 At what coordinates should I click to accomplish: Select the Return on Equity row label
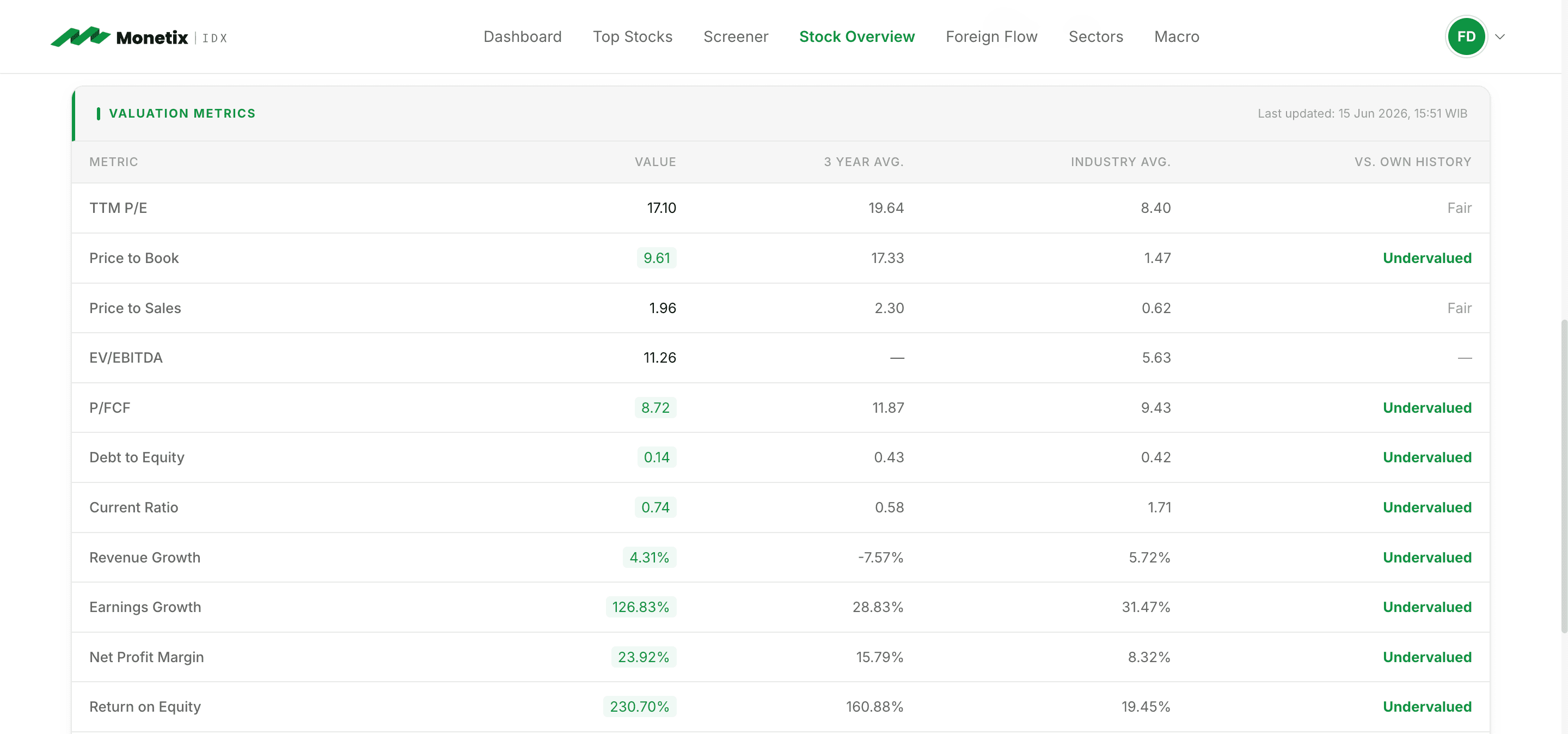coord(145,707)
